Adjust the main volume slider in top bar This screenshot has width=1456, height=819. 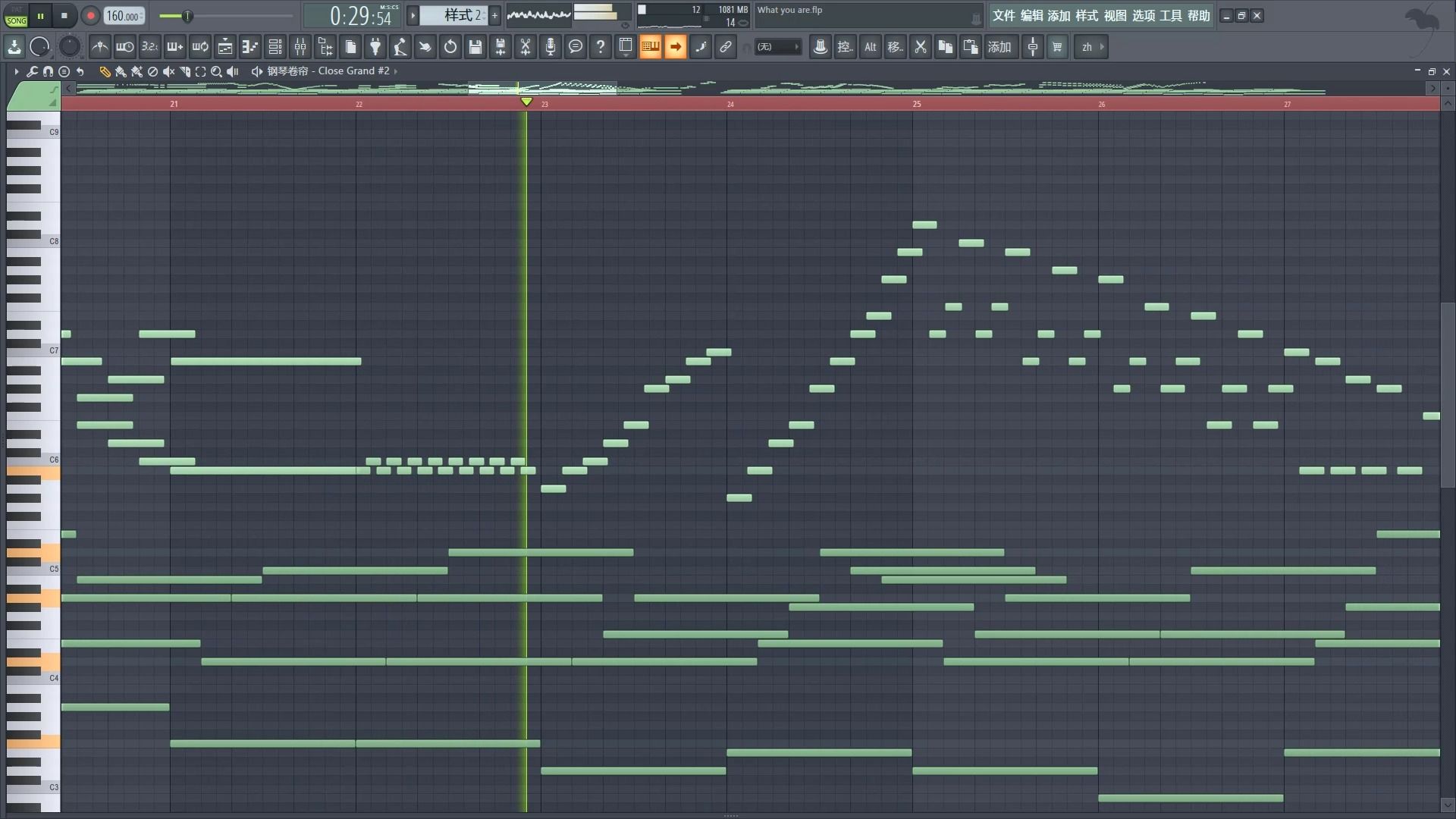pos(187,16)
